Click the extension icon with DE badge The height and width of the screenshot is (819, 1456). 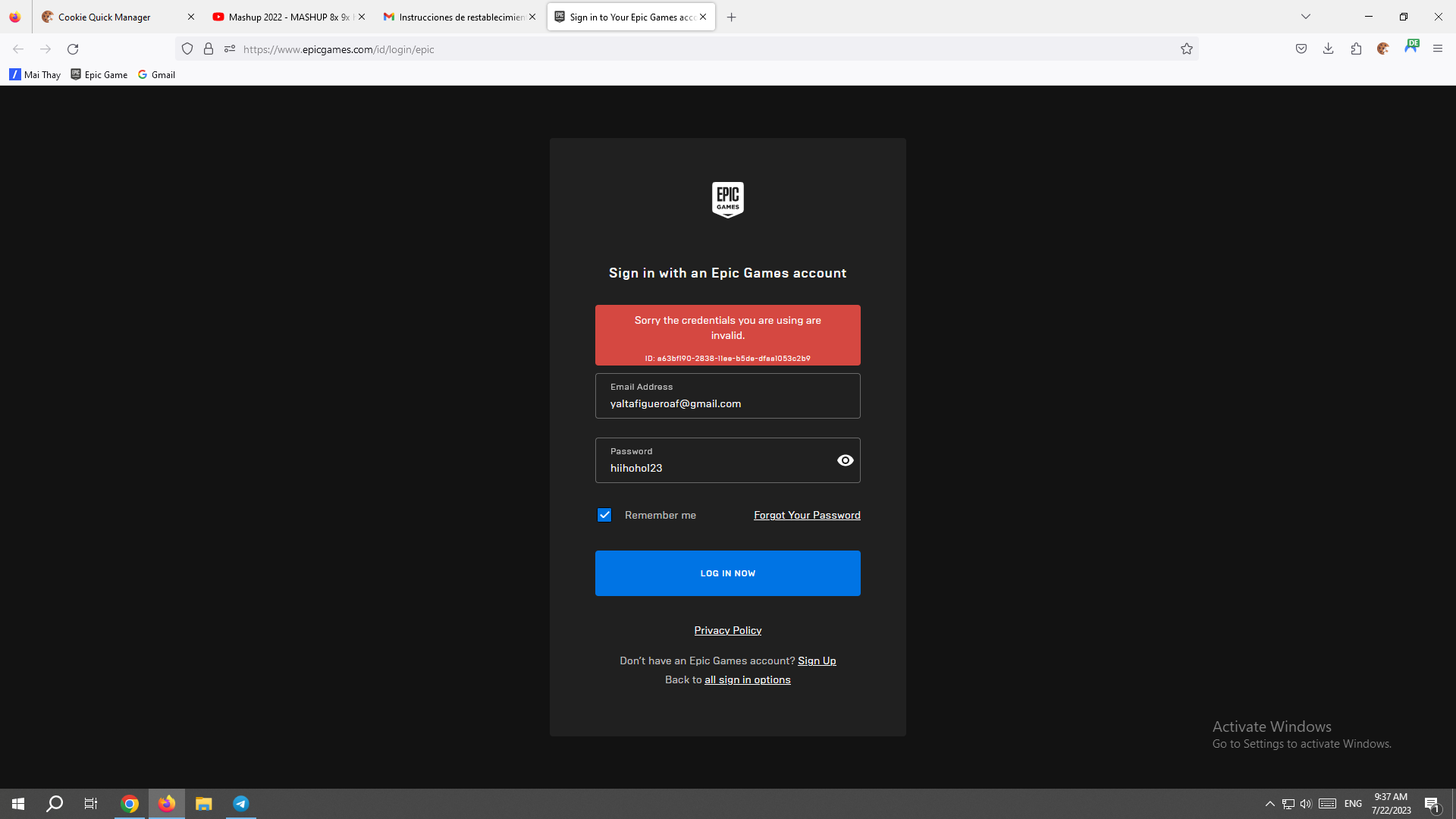tap(1411, 47)
